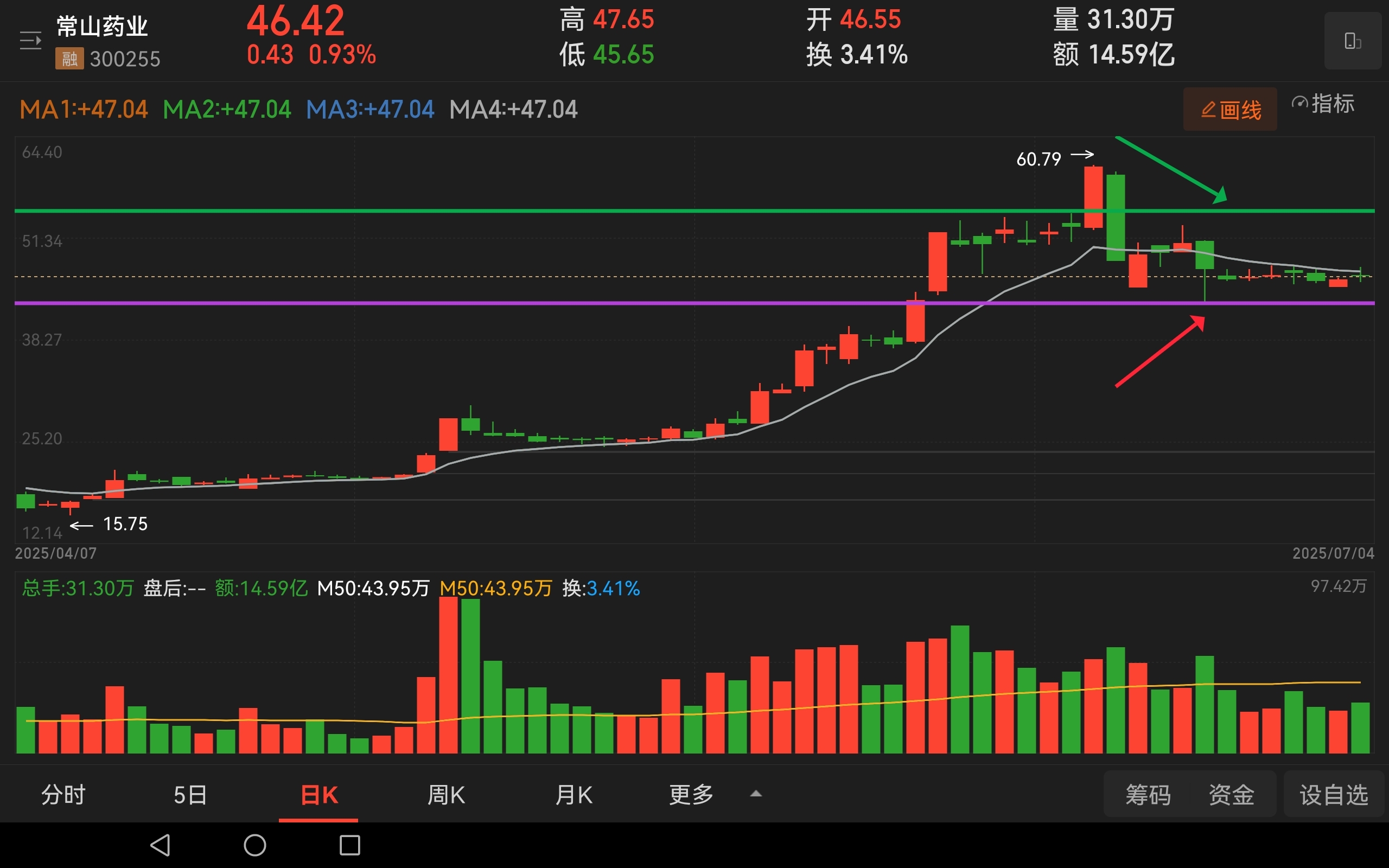Tap the Android back navigation icon
The height and width of the screenshot is (868, 1389).
160,845
